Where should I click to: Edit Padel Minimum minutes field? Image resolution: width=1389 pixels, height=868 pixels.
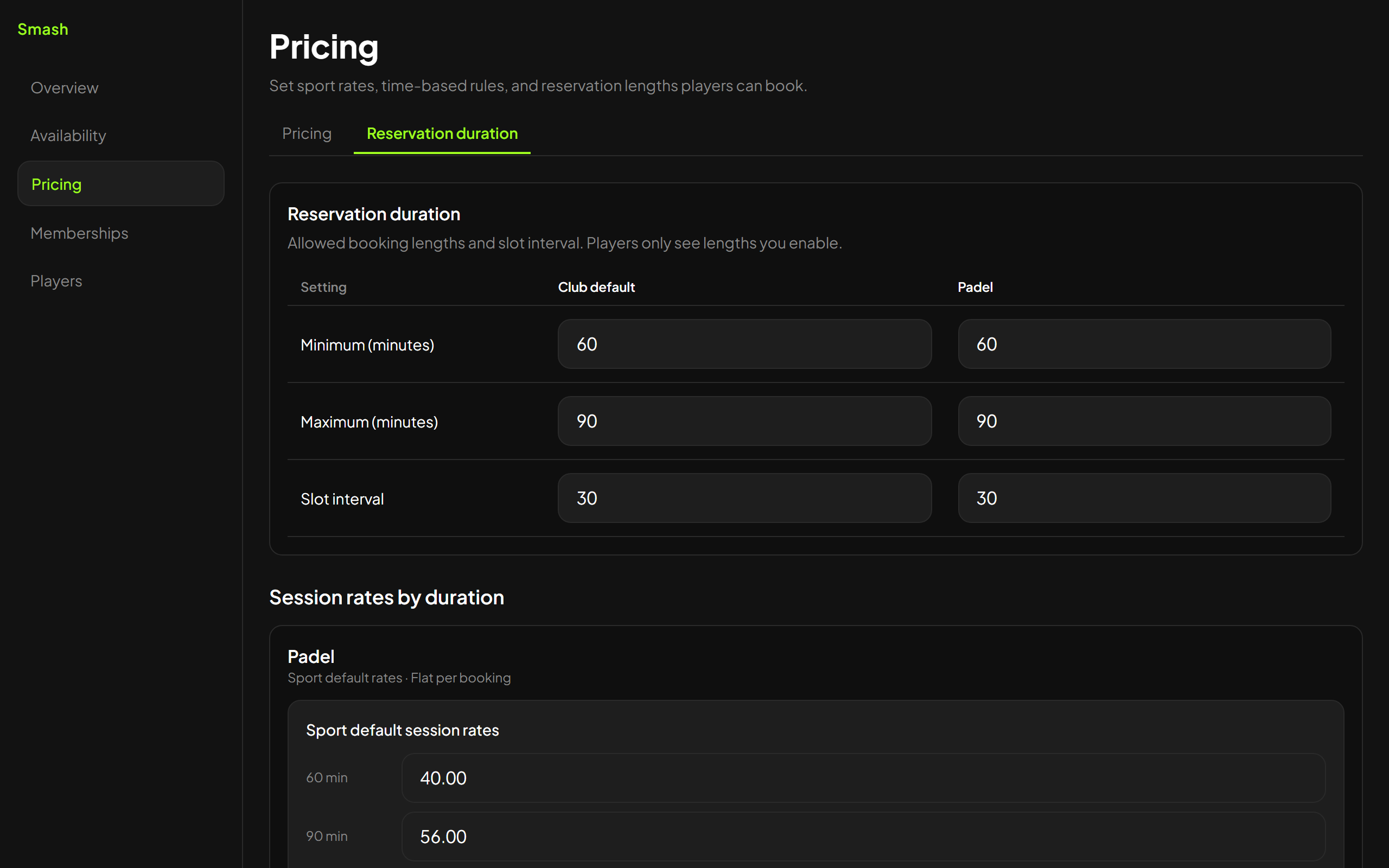(1144, 344)
